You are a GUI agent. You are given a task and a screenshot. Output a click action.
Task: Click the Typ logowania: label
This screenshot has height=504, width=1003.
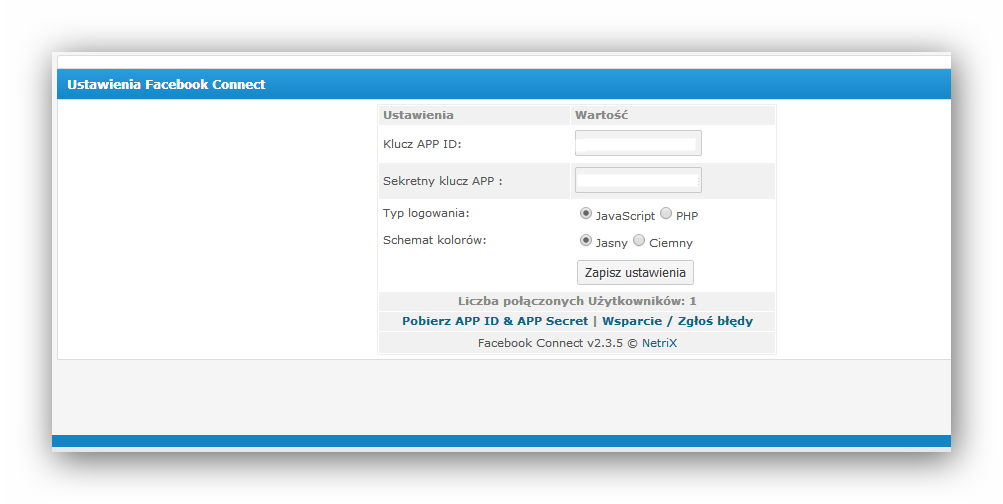pos(426,213)
